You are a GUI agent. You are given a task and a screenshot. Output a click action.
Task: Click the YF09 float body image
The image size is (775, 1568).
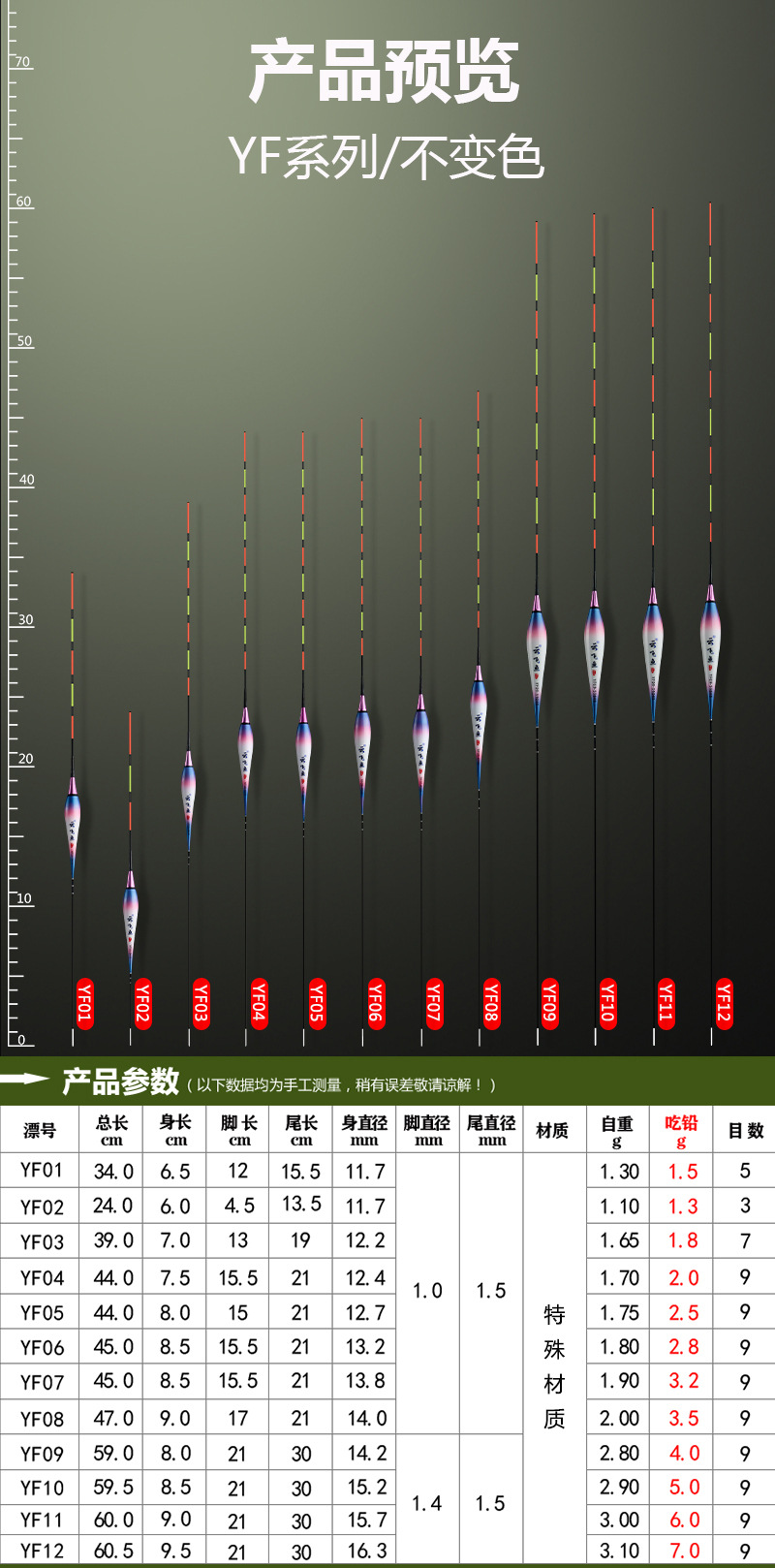point(537,661)
